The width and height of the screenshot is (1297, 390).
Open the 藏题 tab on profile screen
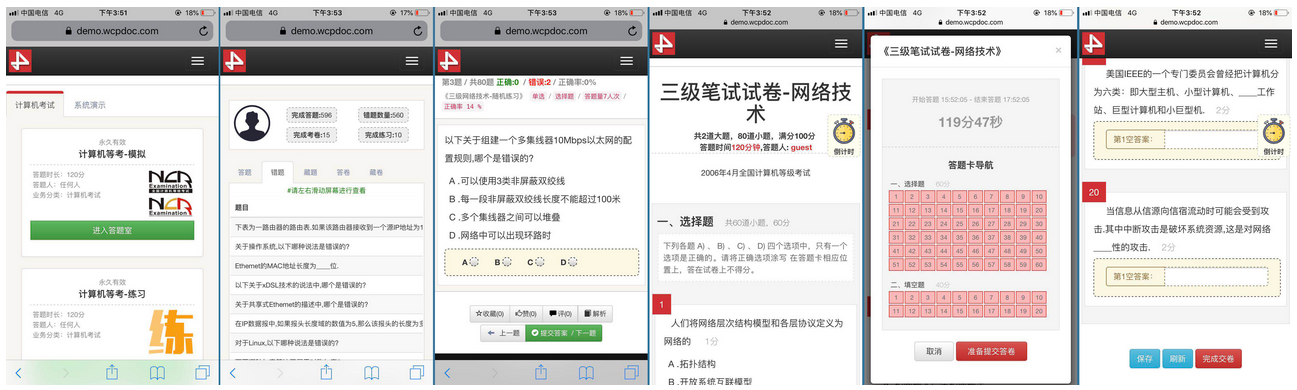pyautogui.click(x=311, y=172)
